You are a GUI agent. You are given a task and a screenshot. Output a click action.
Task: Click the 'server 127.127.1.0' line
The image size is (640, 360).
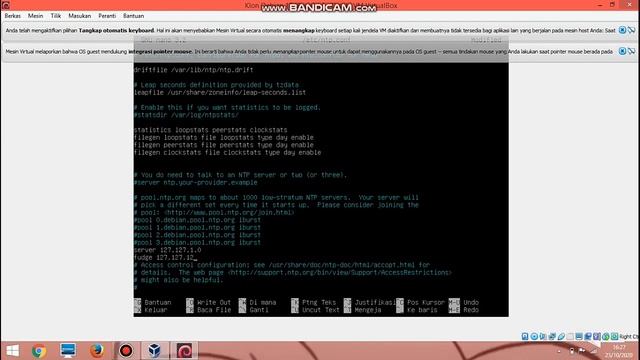click(167, 250)
